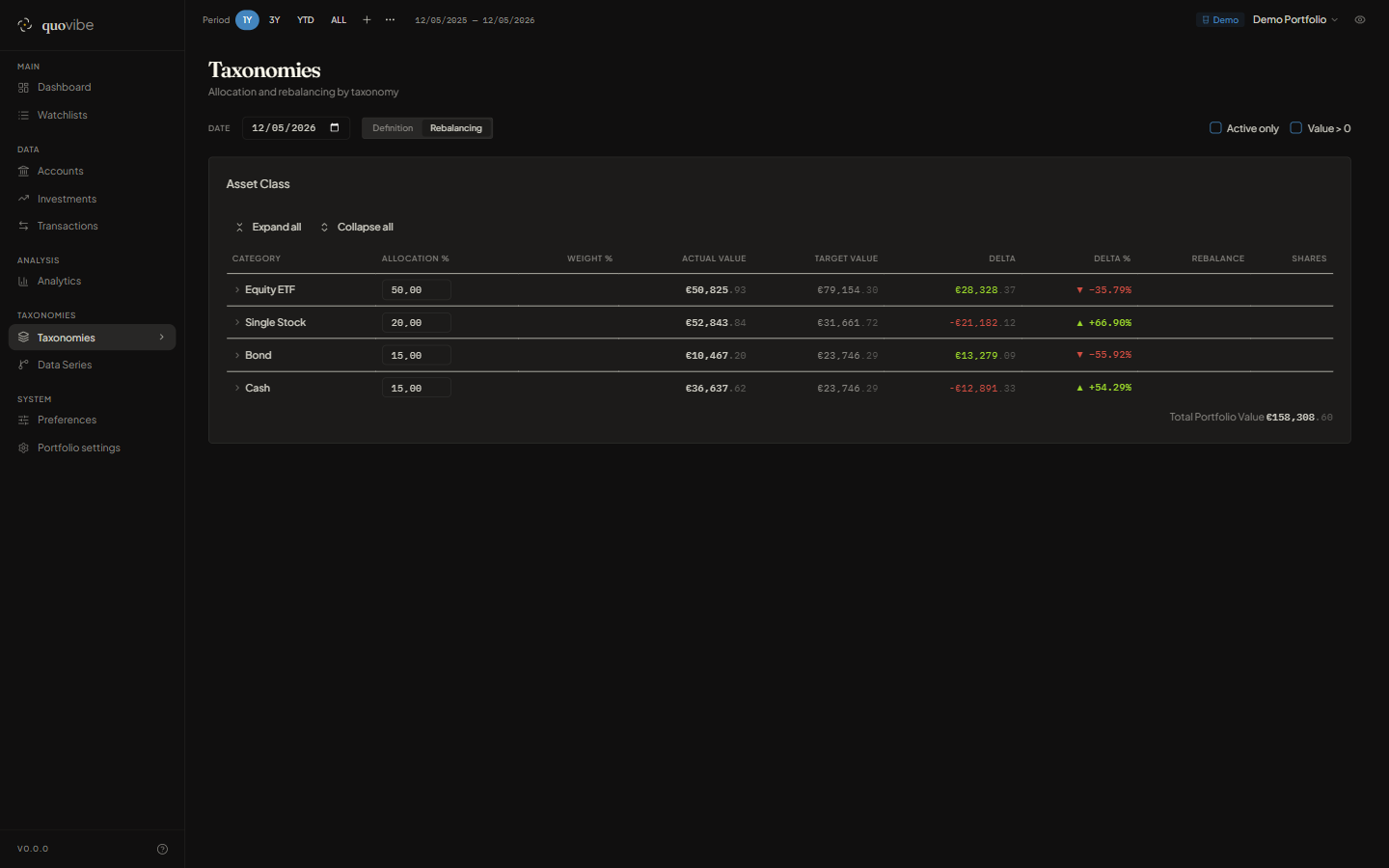Enable the Active only checkbox

pos(1215,127)
